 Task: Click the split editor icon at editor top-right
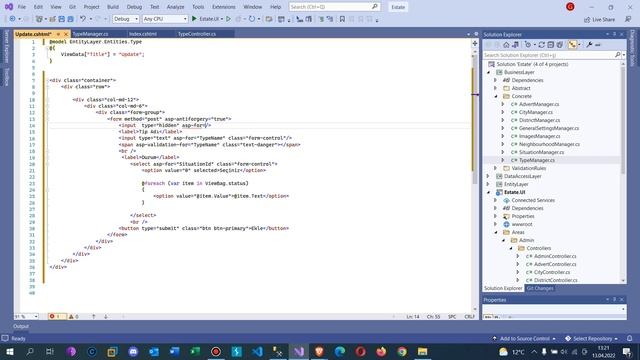tap(475, 43)
